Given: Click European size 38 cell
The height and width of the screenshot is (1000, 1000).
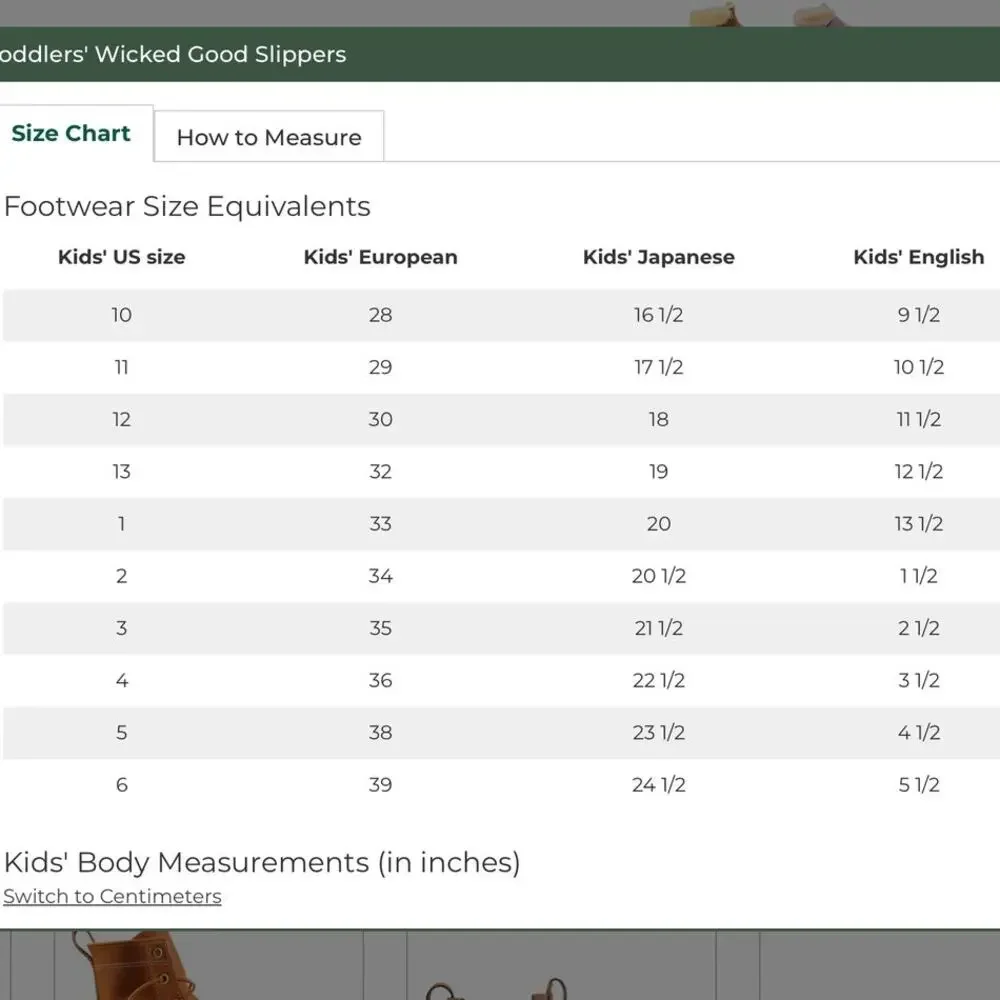Looking at the screenshot, I should click(x=381, y=732).
